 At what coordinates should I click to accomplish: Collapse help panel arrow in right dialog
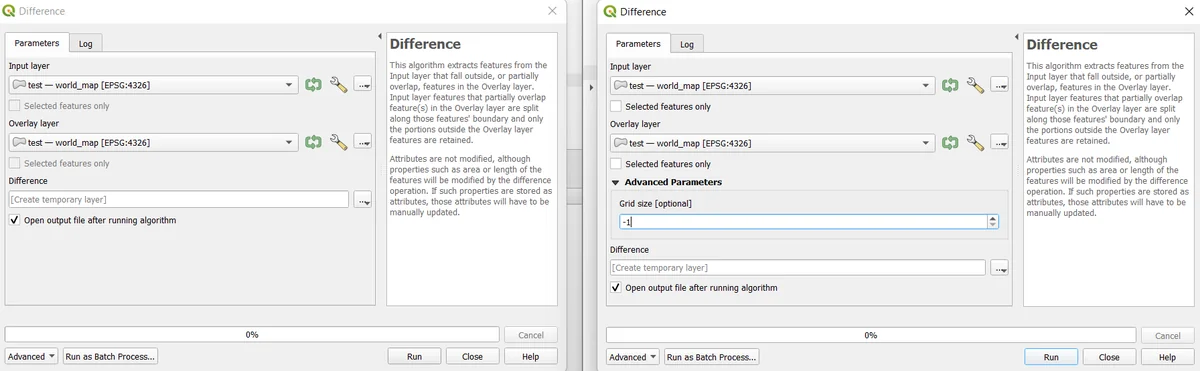pyautogui.click(x=1017, y=37)
